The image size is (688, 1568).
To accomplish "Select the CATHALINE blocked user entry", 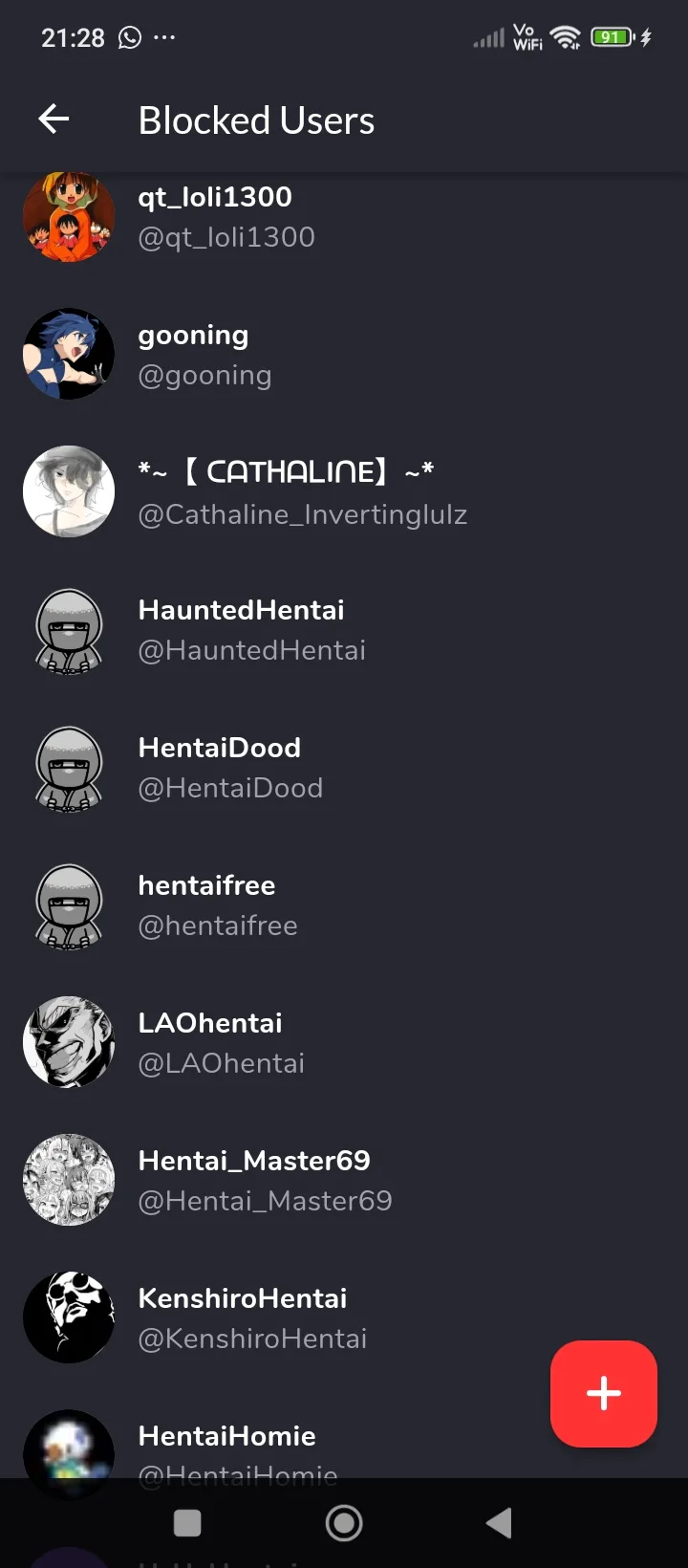I will click(x=344, y=491).
